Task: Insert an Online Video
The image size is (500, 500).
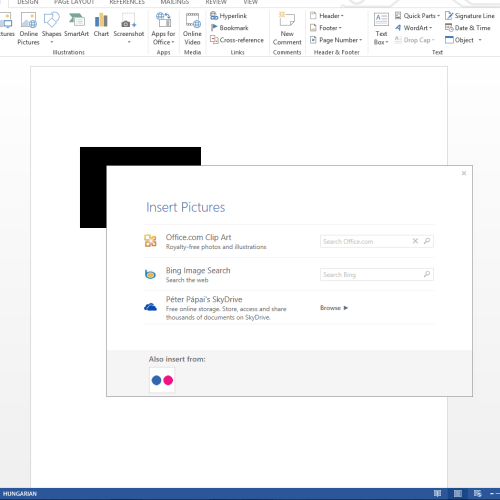Action: pyautogui.click(x=192, y=29)
